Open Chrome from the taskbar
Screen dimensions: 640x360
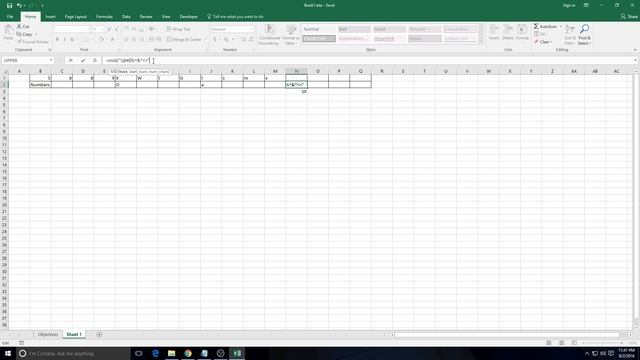pos(188,353)
